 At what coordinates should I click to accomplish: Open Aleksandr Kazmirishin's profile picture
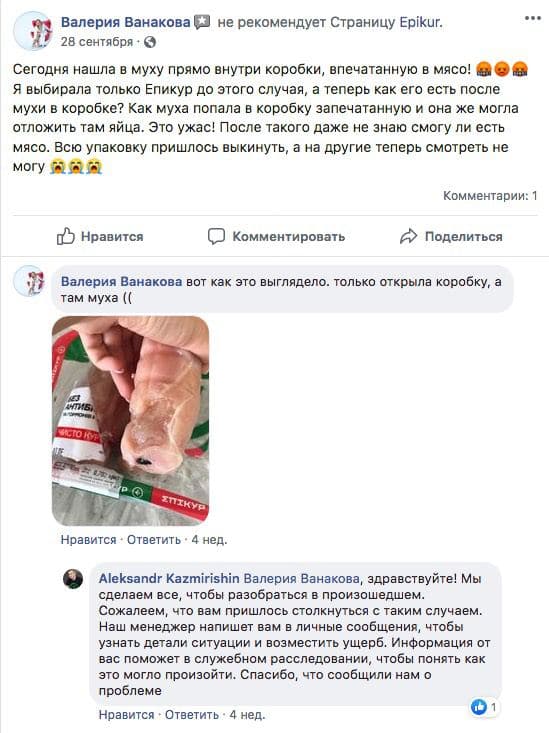point(73,579)
